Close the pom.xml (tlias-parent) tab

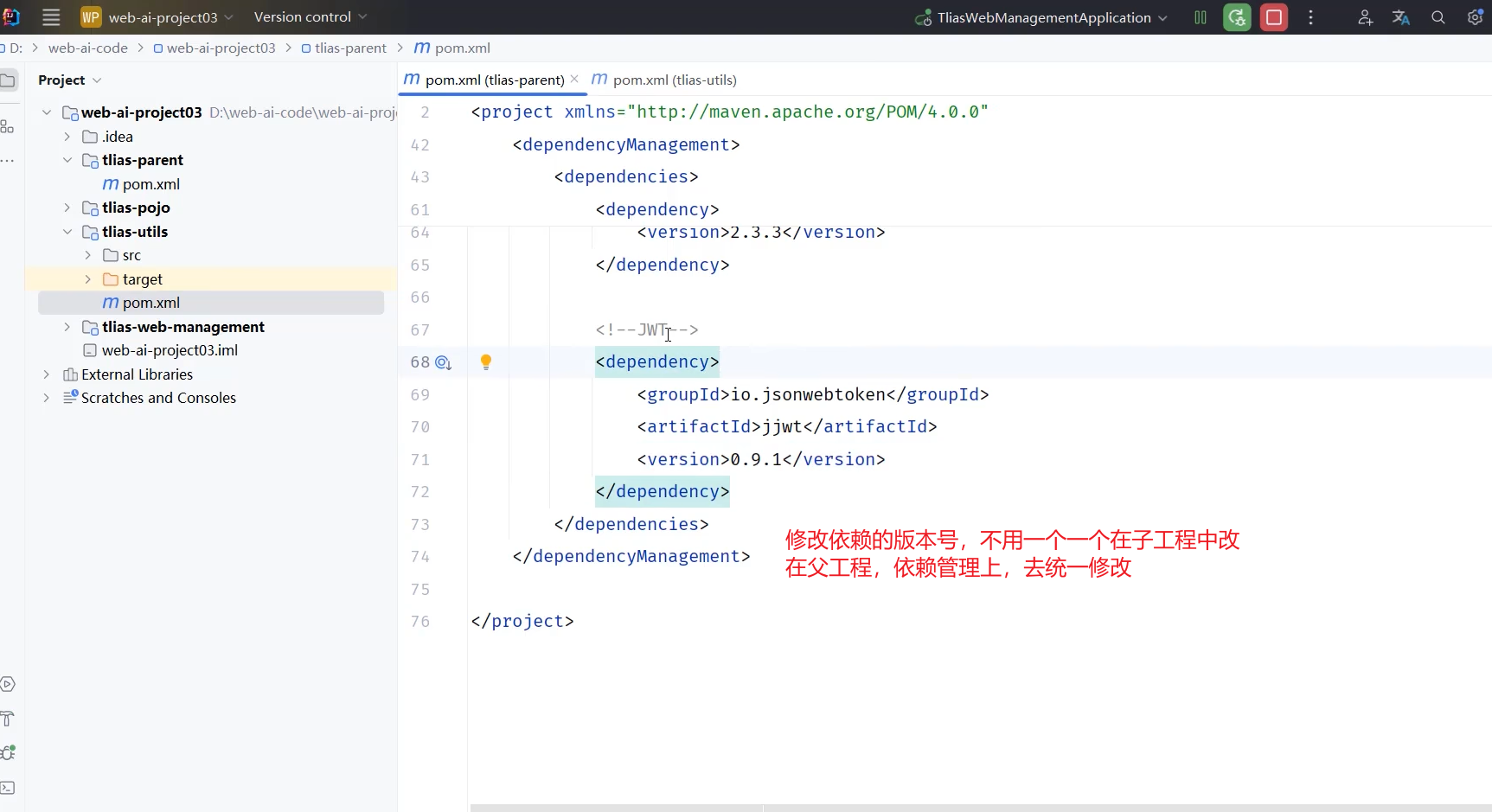point(574,79)
